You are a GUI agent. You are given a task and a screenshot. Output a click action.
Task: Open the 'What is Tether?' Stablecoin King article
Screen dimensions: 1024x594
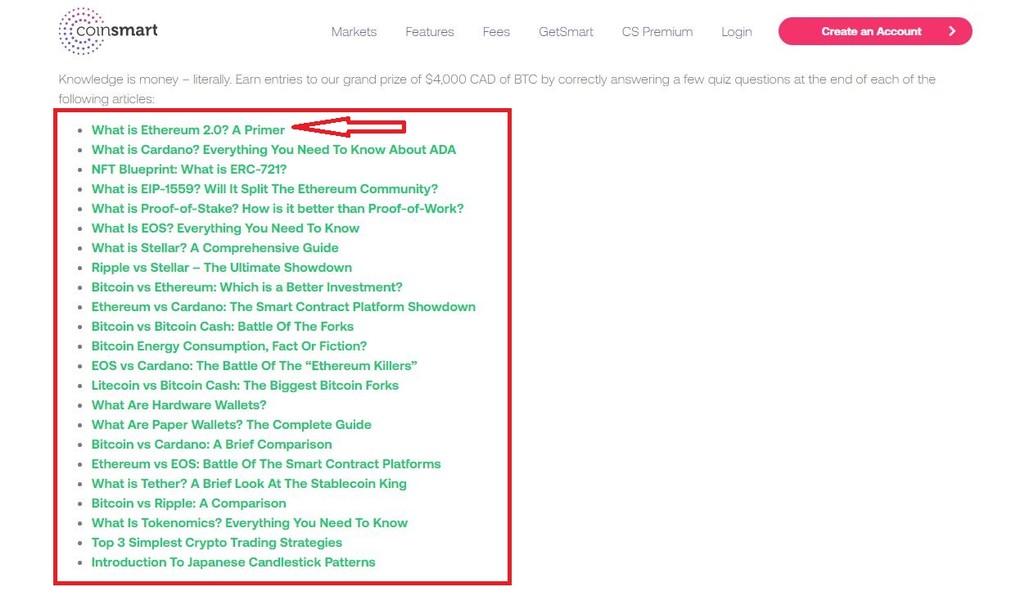(x=249, y=482)
